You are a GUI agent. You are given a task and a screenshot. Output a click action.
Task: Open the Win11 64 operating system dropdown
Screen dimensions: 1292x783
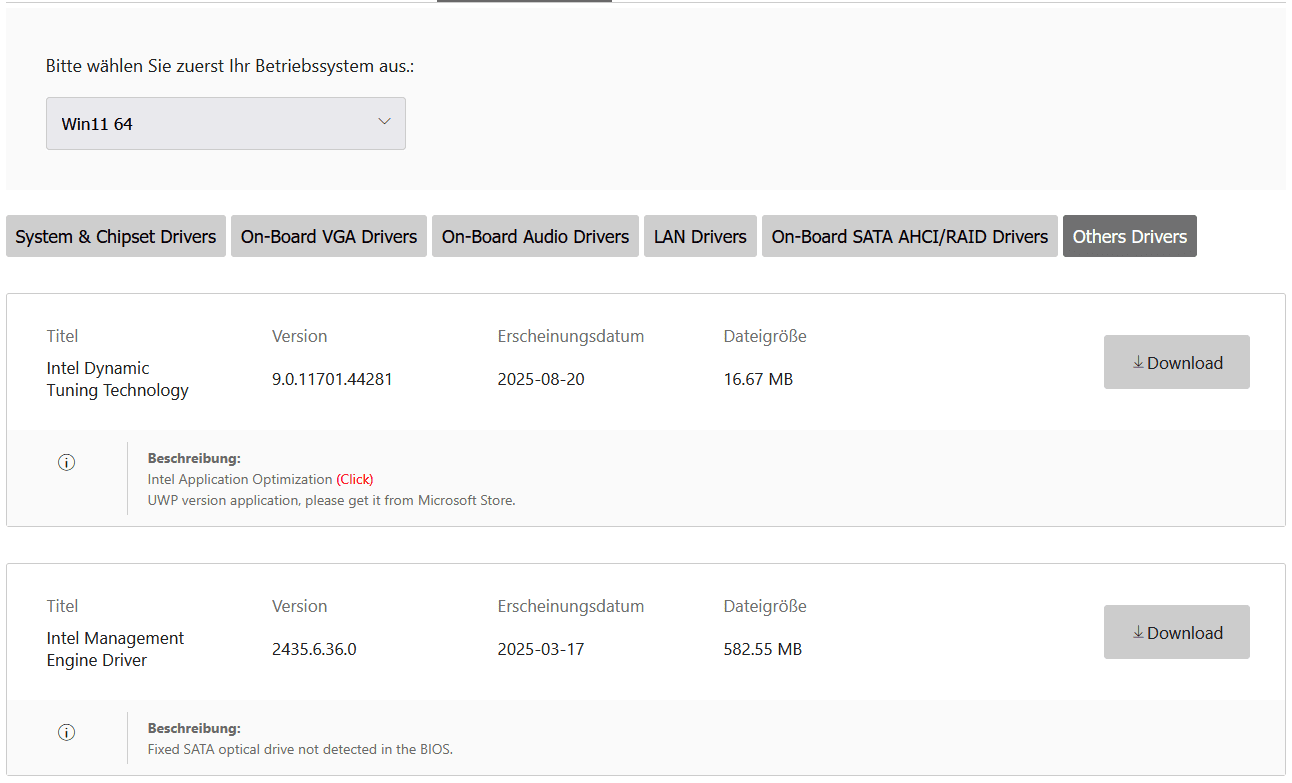click(225, 124)
